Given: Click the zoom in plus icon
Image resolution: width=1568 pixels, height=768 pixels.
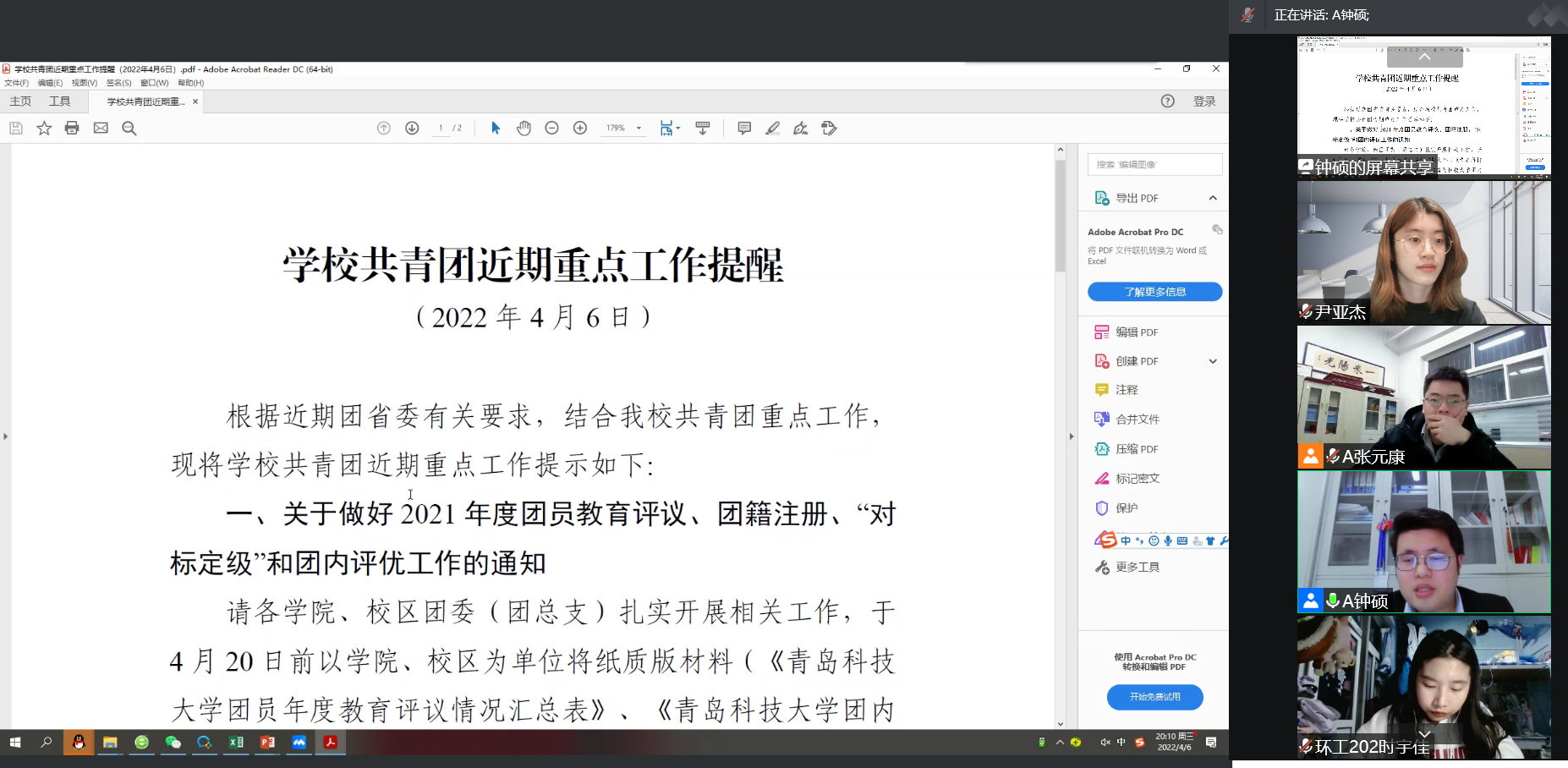Looking at the screenshot, I should pyautogui.click(x=580, y=128).
